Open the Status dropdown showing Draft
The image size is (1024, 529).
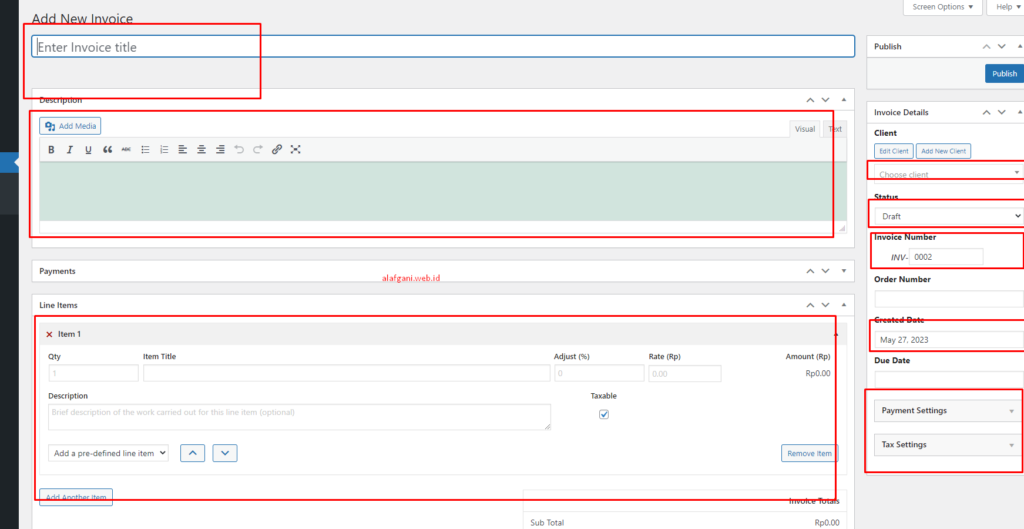[x=947, y=215]
